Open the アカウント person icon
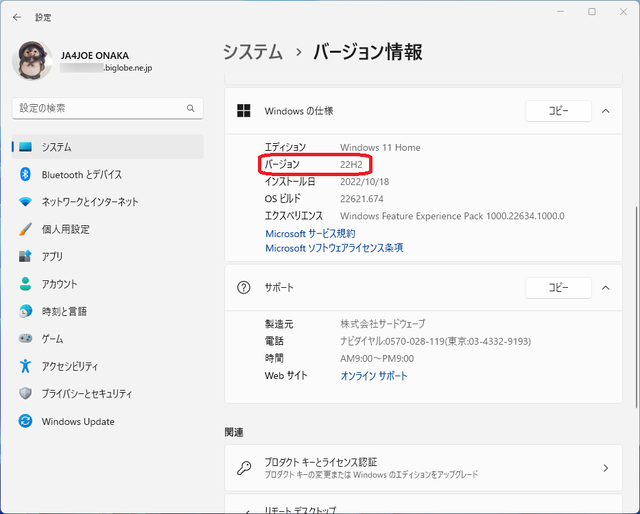 coord(25,284)
